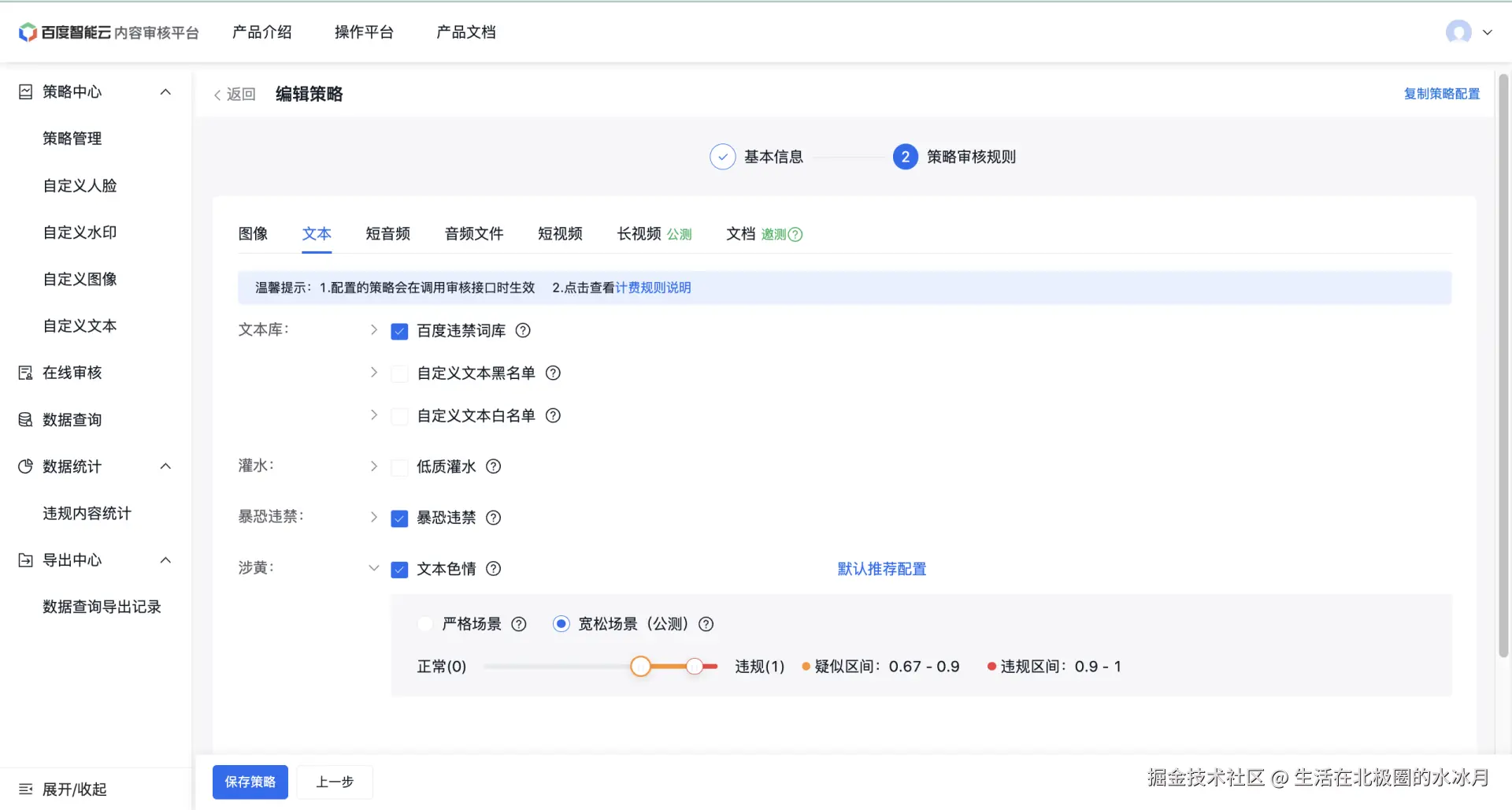Click the help icon beside 文档 邀测
The width and height of the screenshot is (1512, 810).
[x=795, y=234]
